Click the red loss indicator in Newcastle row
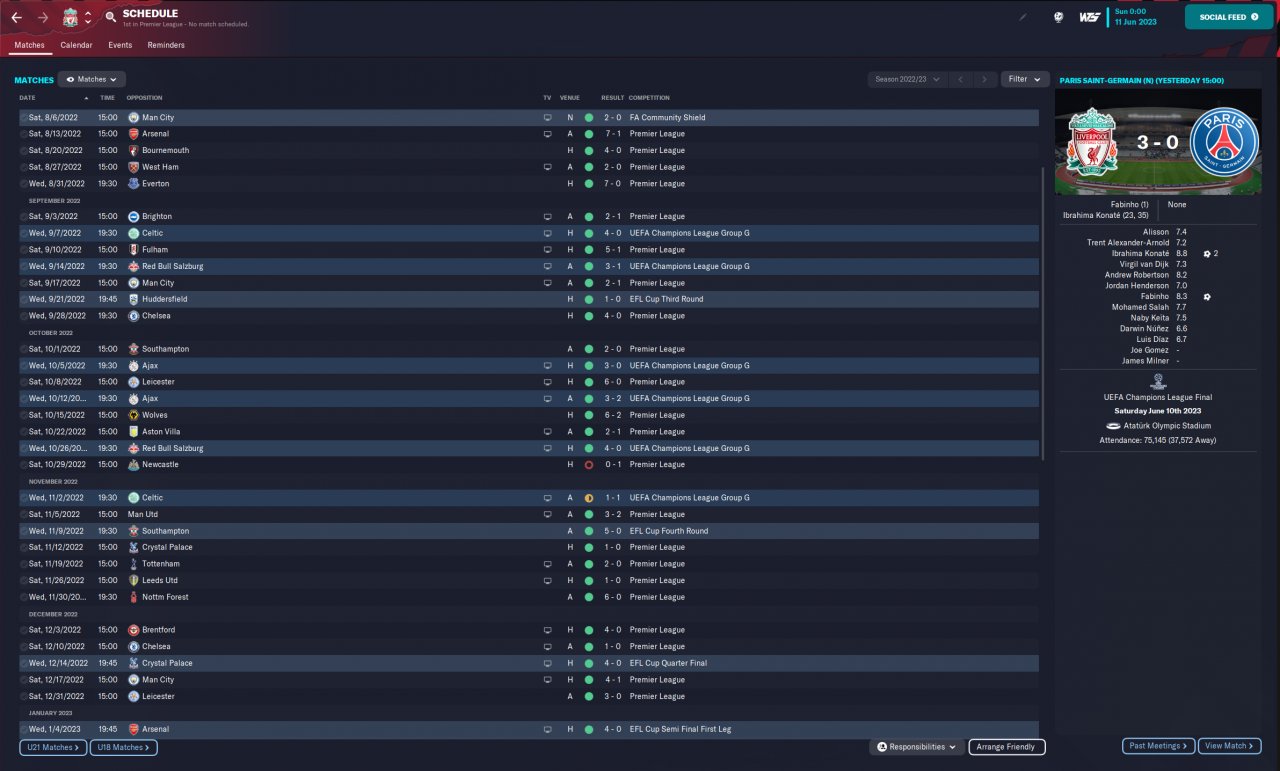Screen dimensions: 1280x771 point(589,465)
